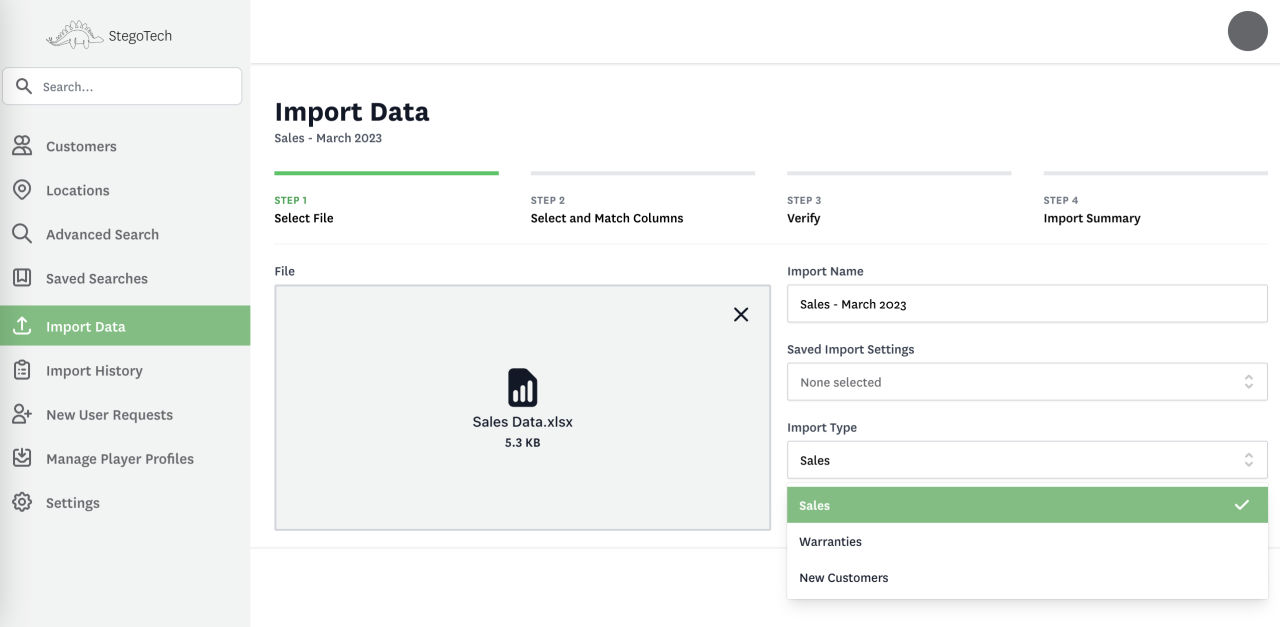This screenshot has height=627, width=1280.
Task: Go to Step 2 Select and Match Columns
Action: click(x=642, y=200)
